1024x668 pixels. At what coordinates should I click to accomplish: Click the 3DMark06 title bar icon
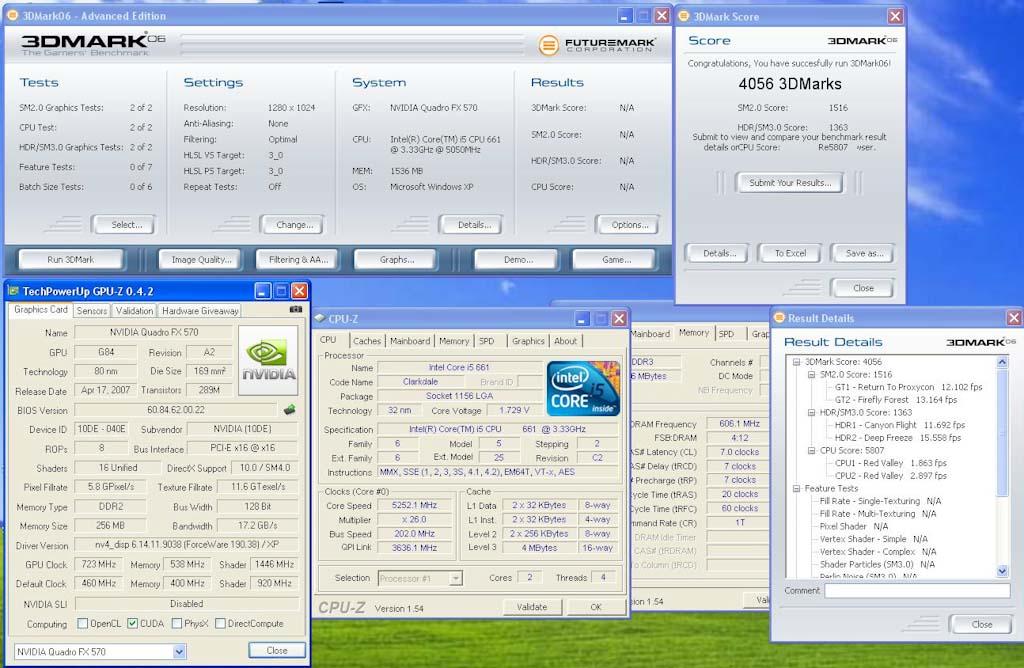[12, 15]
